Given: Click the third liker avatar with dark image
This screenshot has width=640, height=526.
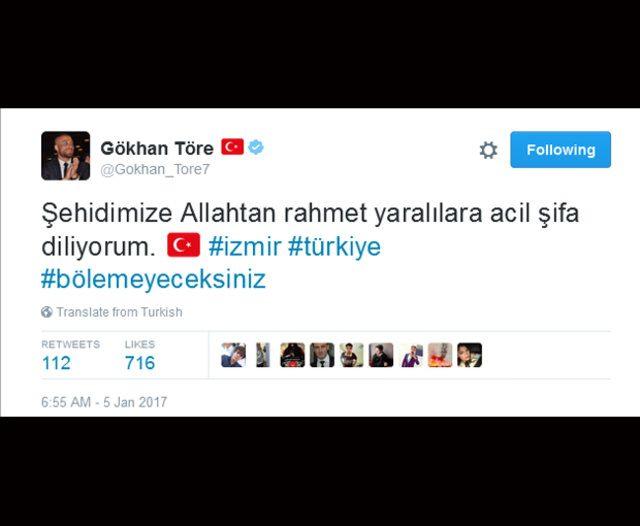Looking at the screenshot, I should 292,355.
